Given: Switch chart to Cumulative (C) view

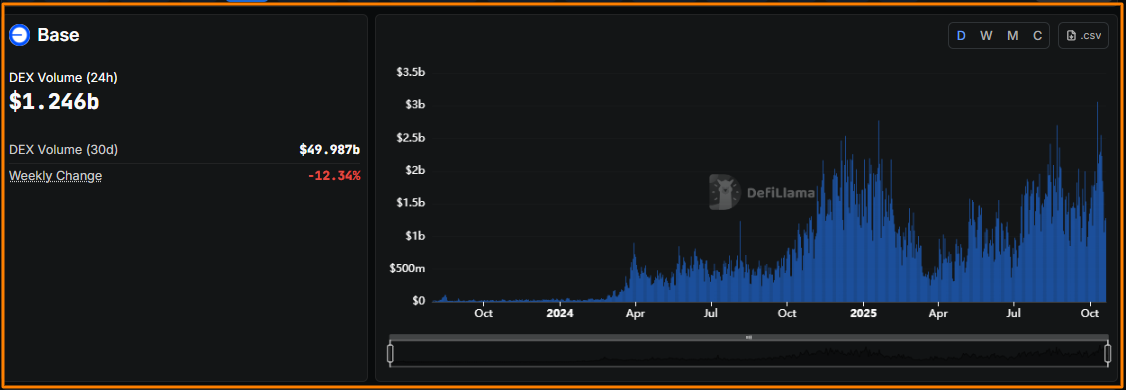Looking at the screenshot, I should tap(1037, 35).
